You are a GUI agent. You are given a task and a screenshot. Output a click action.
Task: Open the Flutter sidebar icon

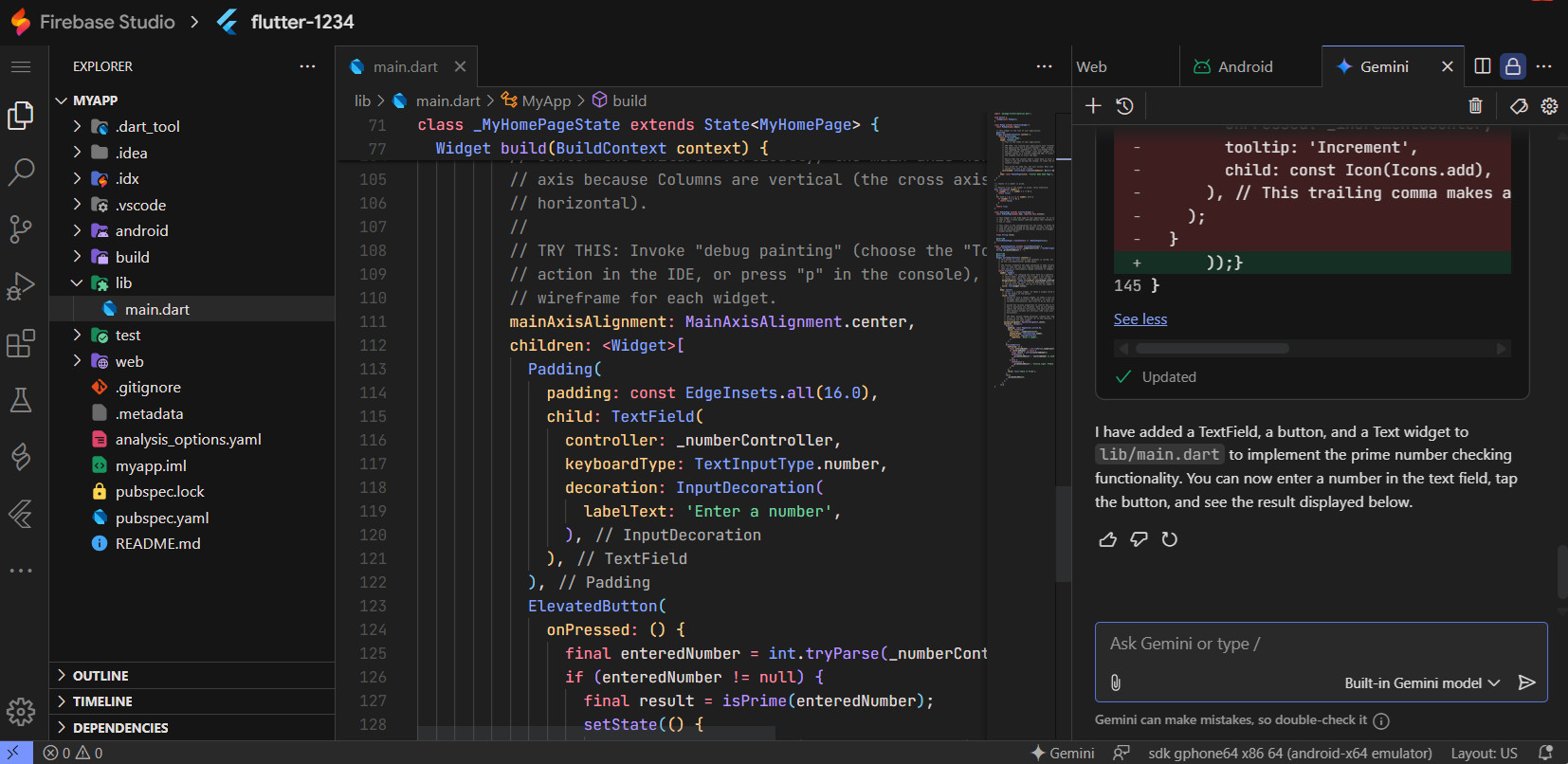coord(21,513)
